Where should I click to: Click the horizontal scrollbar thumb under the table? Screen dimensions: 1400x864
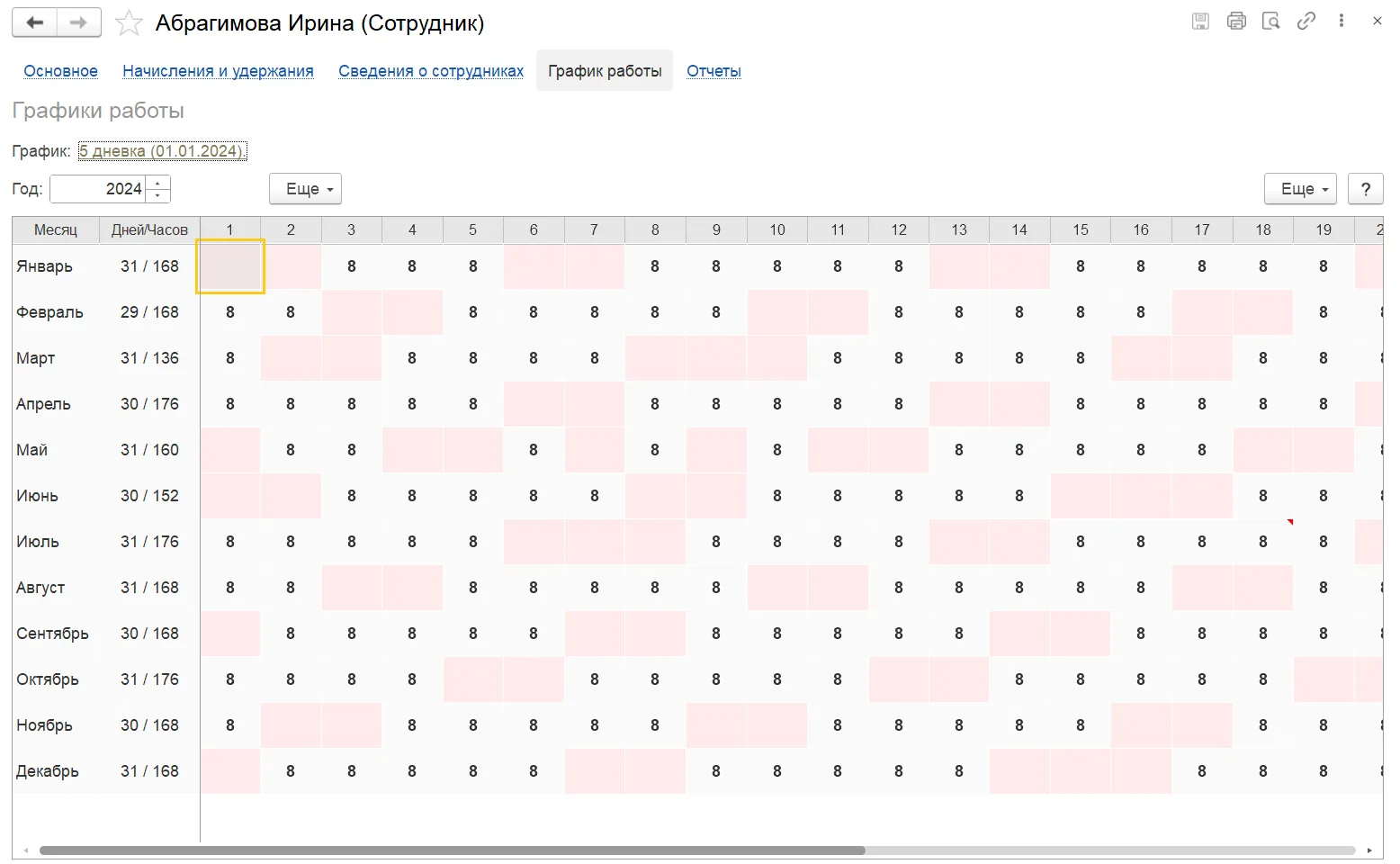point(452,850)
